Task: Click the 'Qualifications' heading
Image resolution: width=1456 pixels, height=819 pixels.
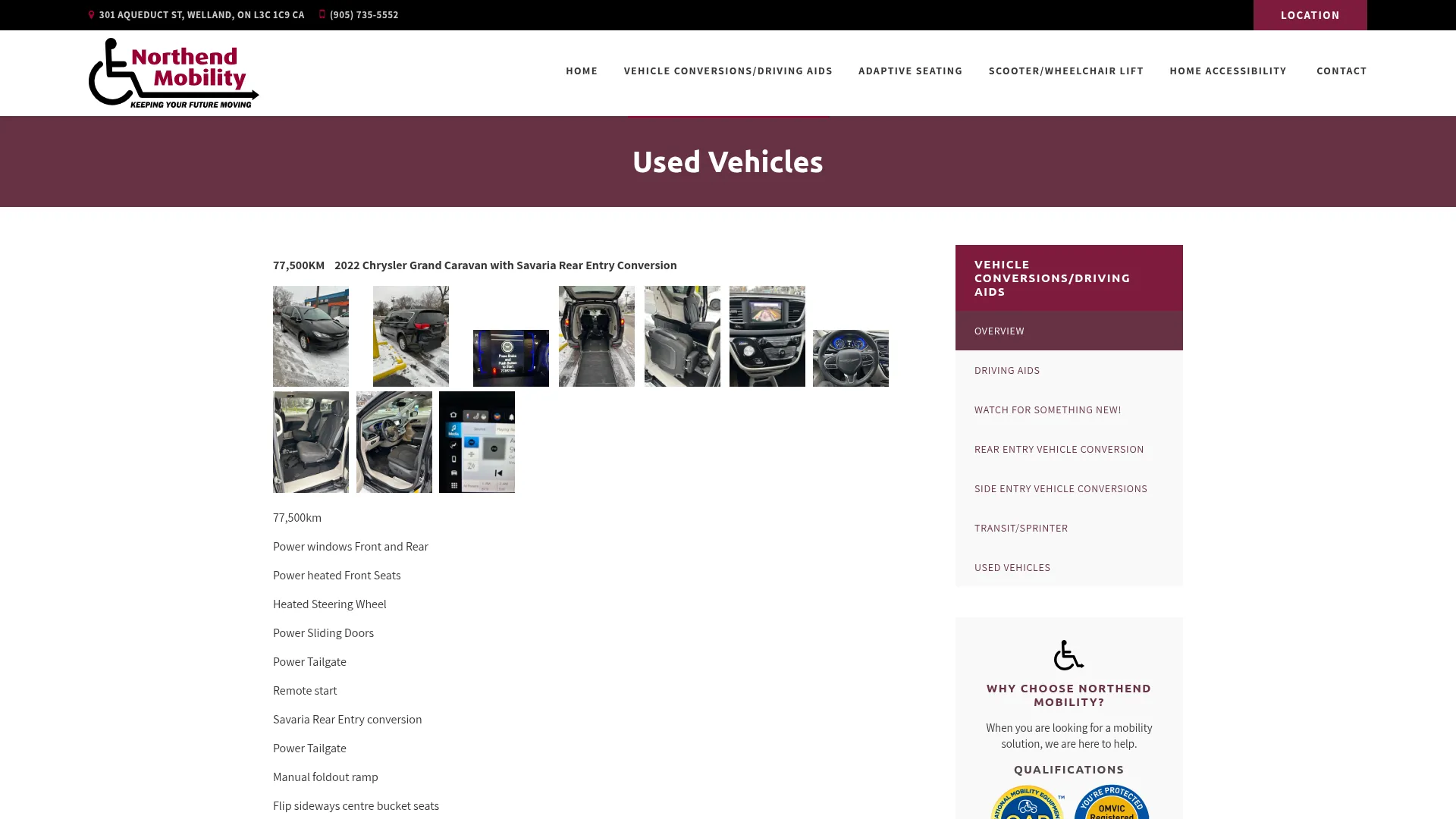Action: click(x=1068, y=769)
